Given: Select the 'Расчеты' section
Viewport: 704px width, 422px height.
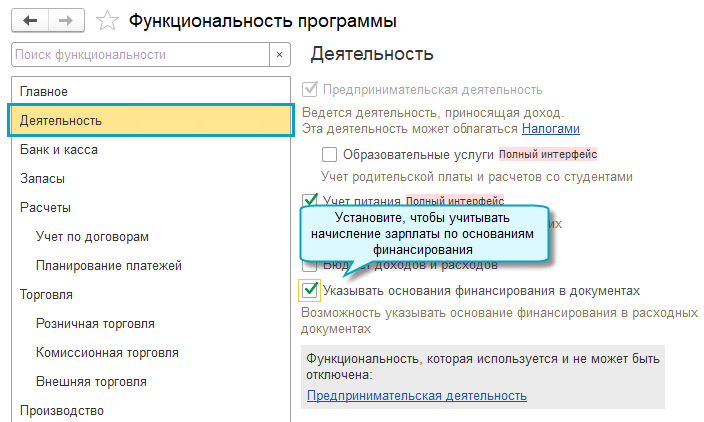Looking at the screenshot, I should pos(45,208).
